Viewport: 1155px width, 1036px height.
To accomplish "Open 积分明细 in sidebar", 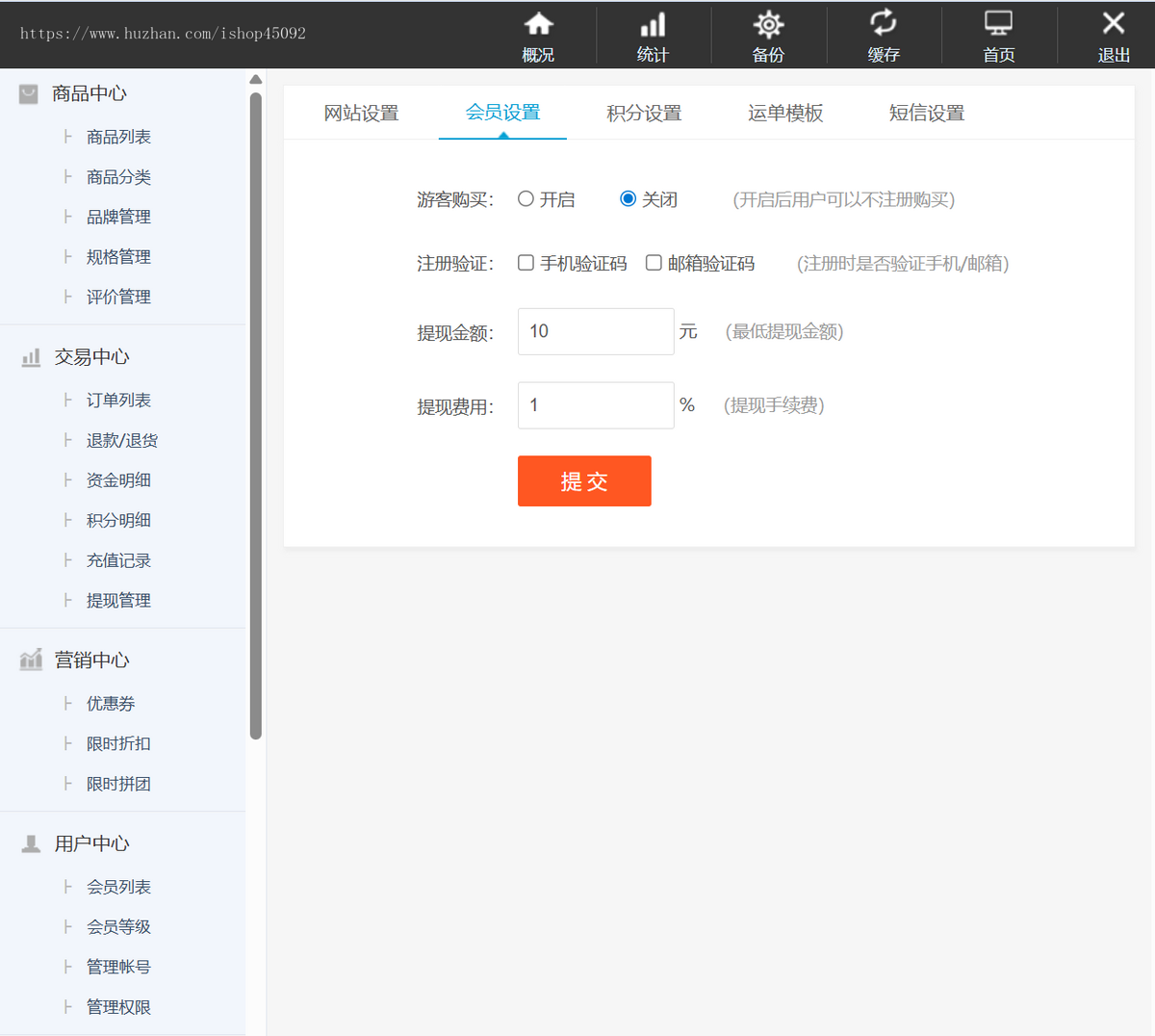I will 118,520.
